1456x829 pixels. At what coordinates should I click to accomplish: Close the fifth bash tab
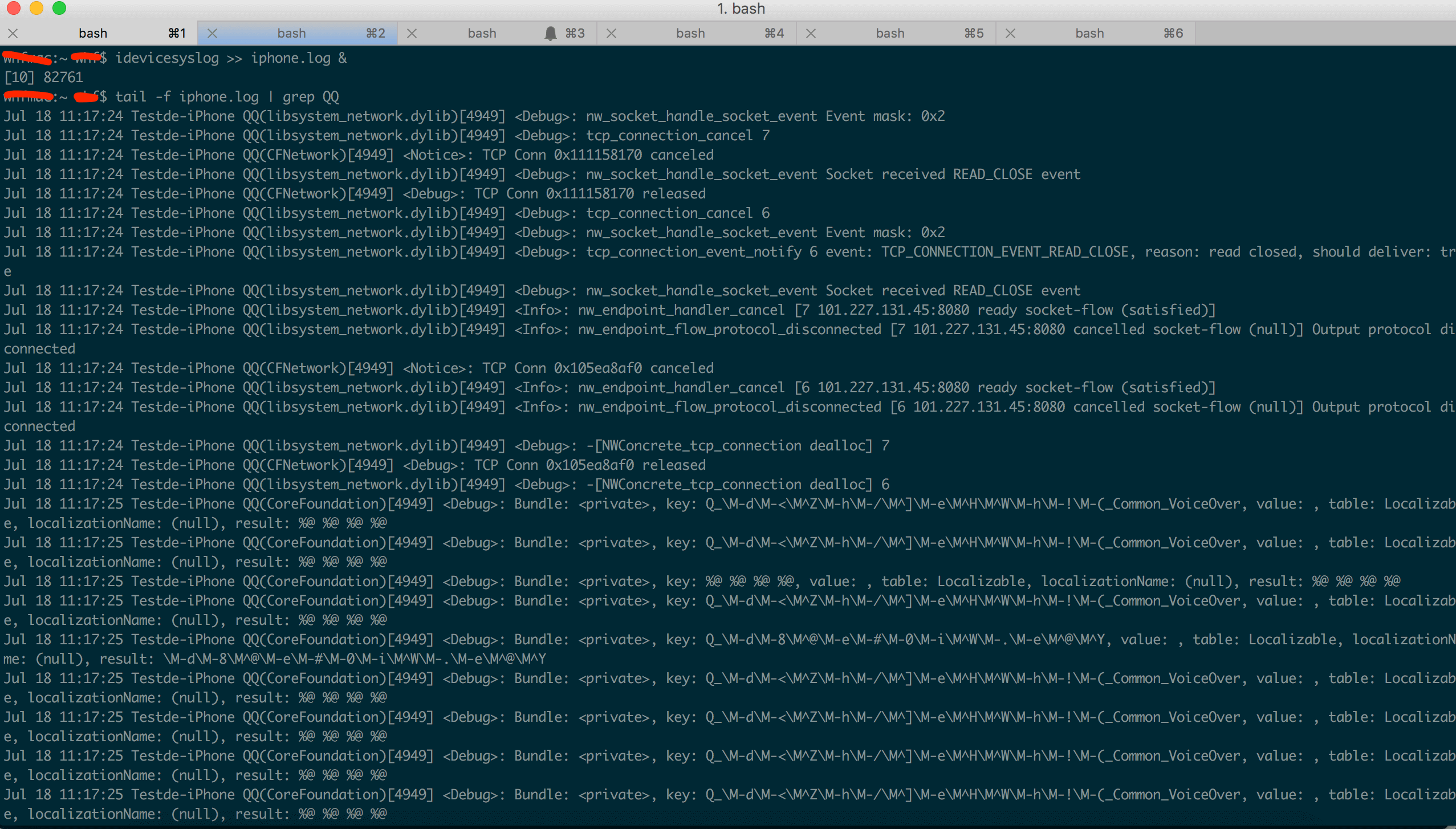point(811,34)
